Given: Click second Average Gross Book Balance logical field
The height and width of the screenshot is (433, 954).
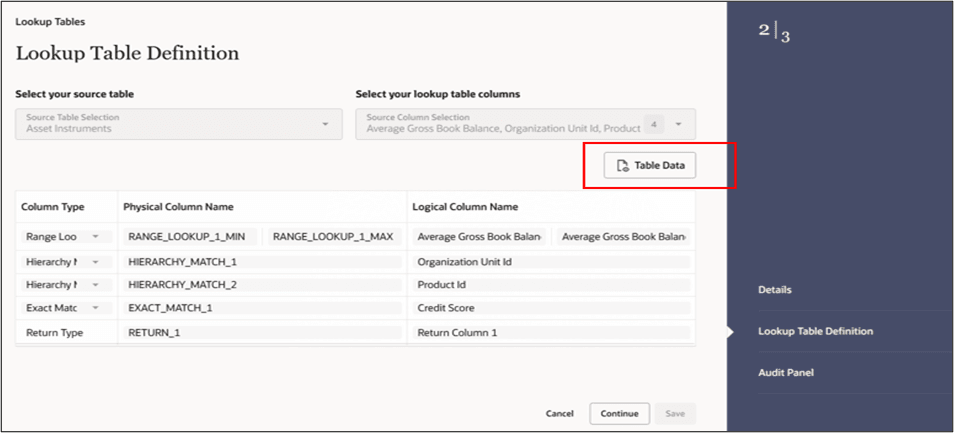Looking at the screenshot, I should click(624, 237).
